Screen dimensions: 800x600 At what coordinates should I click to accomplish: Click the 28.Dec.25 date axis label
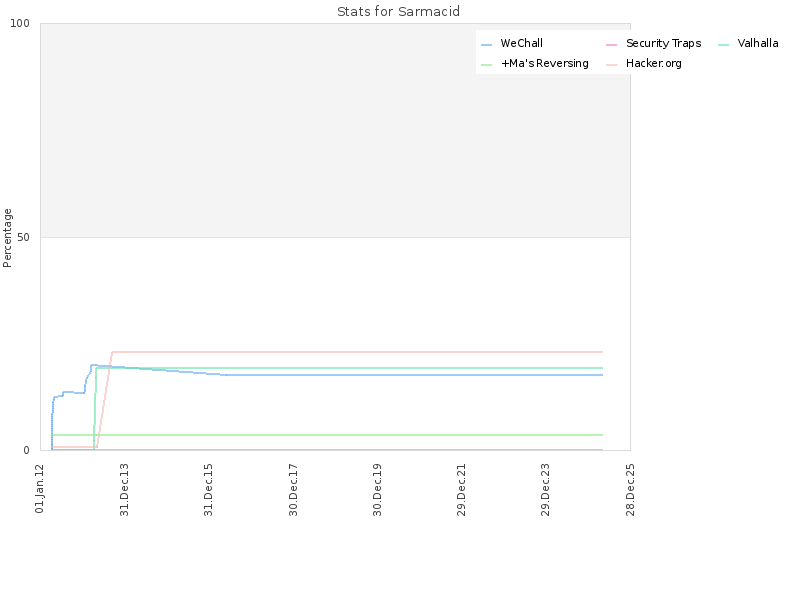pos(630,490)
